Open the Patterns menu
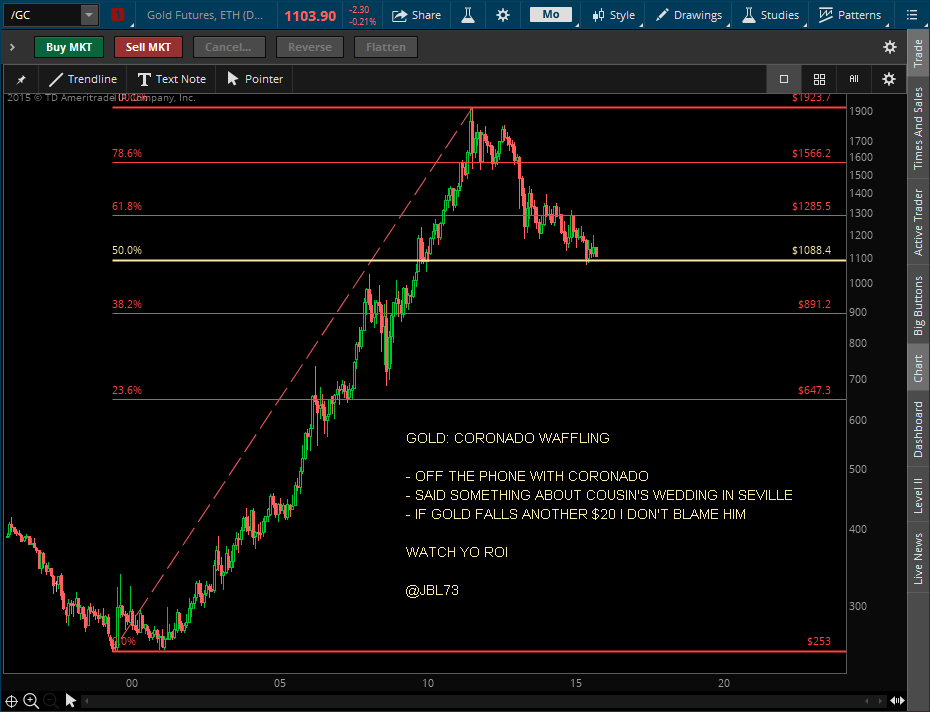Screen dimensions: 930x712 (850, 15)
